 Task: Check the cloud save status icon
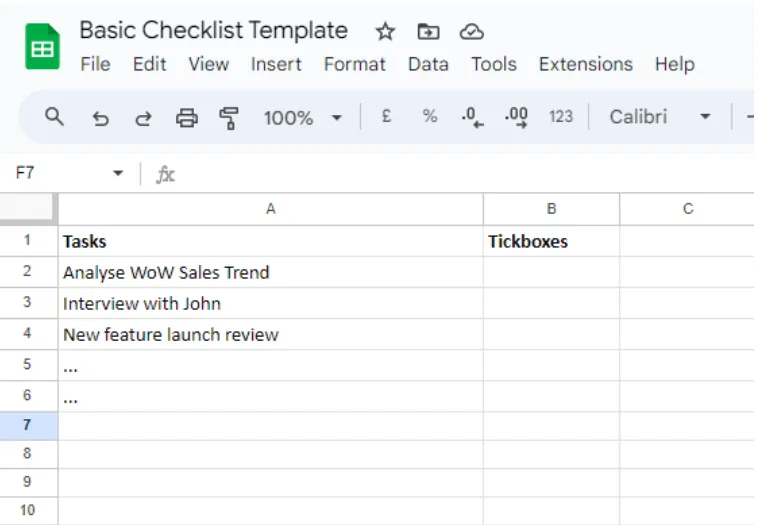pos(472,32)
